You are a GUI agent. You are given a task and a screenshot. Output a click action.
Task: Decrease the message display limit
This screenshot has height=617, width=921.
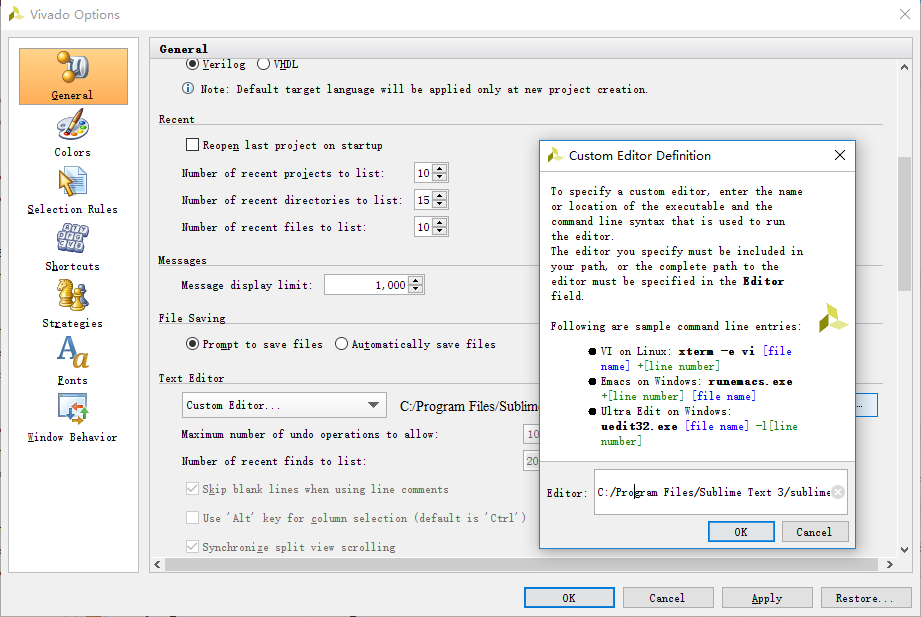coord(416,289)
